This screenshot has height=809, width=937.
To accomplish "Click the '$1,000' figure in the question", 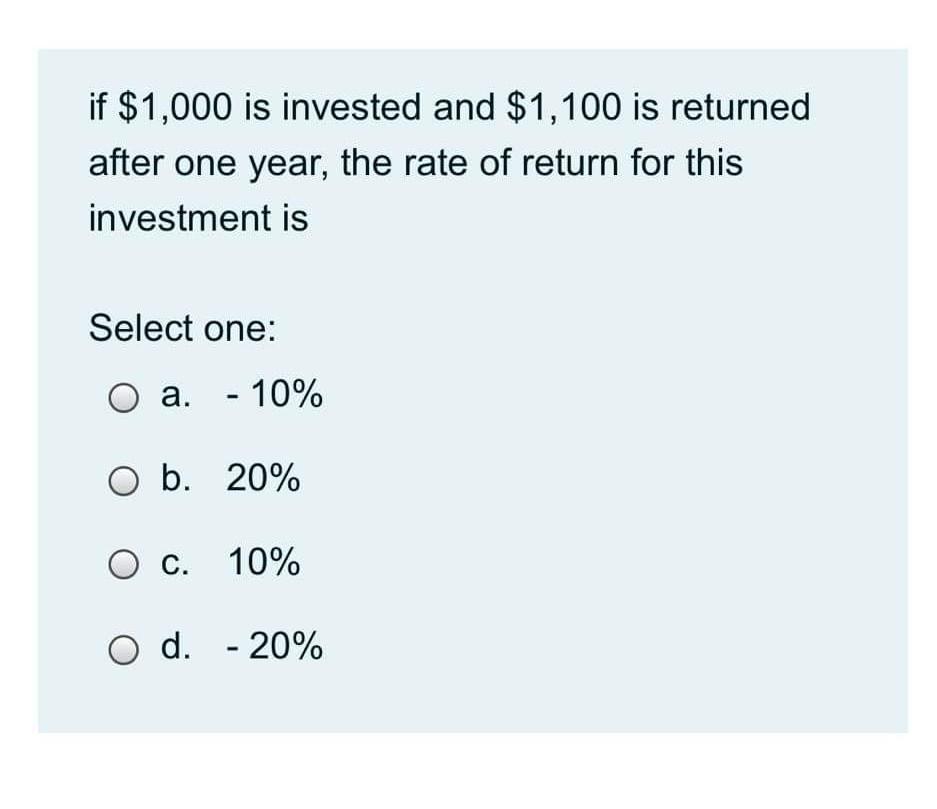I will click(176, 107).
